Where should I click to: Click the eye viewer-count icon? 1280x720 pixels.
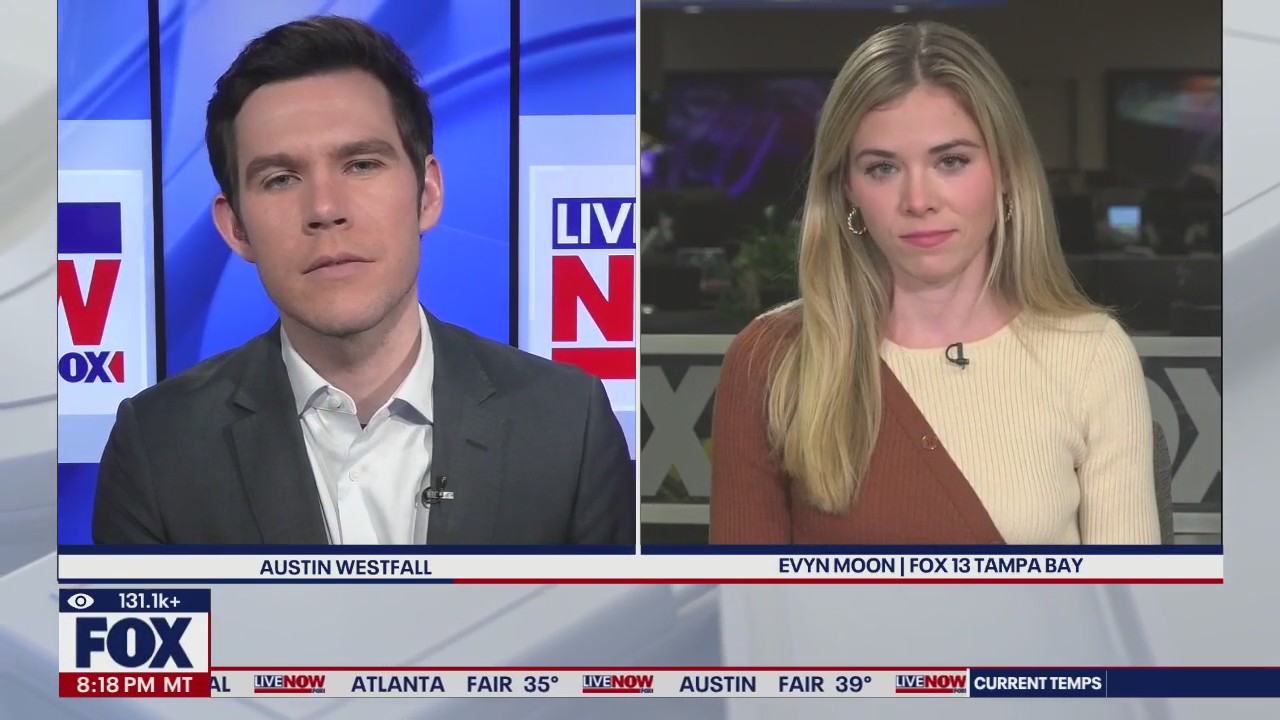(x=81, y=601)
